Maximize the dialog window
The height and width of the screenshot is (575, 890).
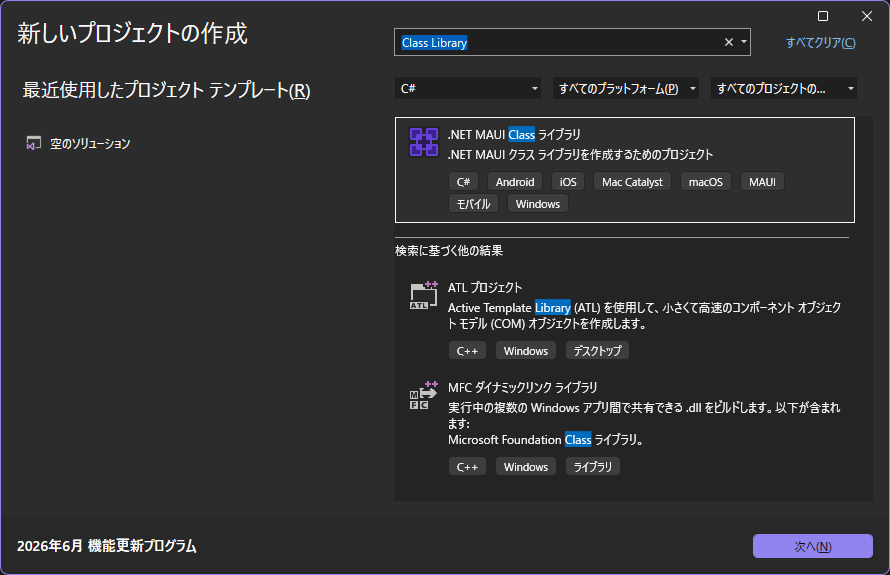coord(822,16)
